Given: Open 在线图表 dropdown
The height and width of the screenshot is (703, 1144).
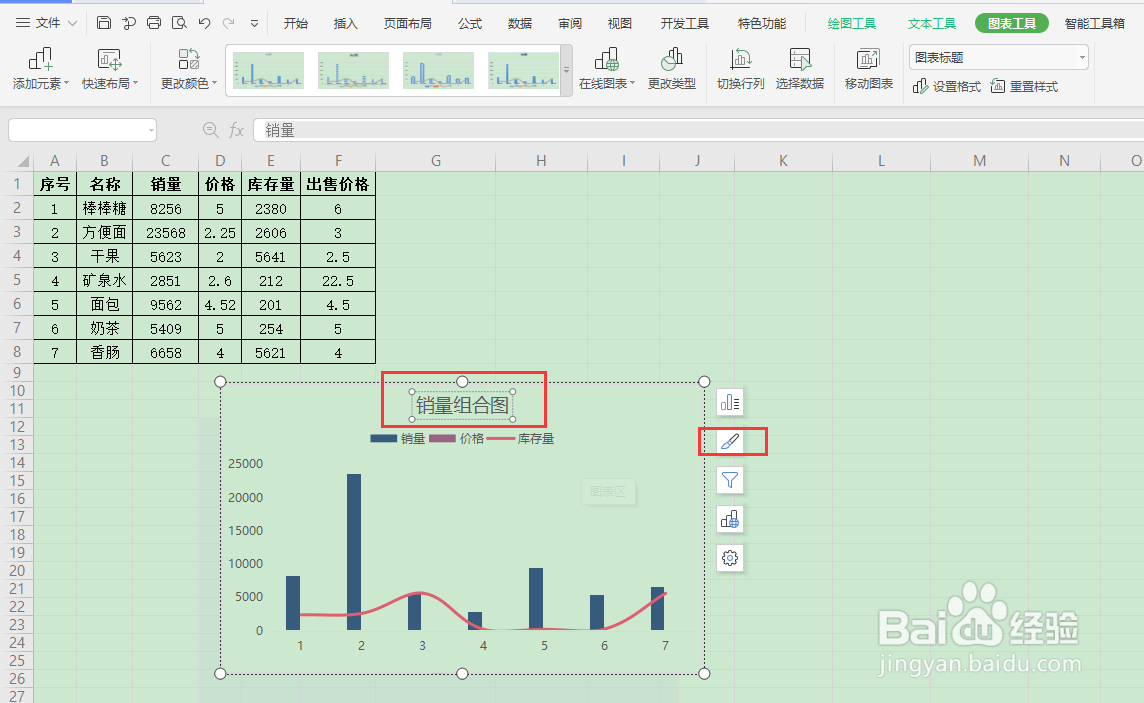Looking at the screenshot, I should coord(606,69).
